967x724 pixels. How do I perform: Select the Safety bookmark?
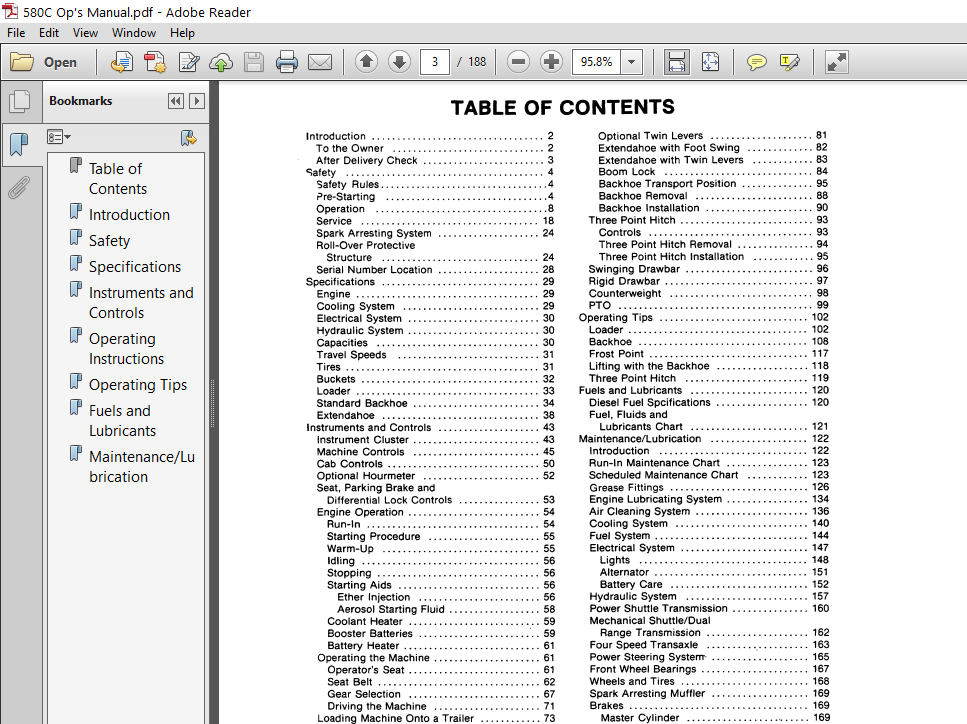(x=109, y=241)
